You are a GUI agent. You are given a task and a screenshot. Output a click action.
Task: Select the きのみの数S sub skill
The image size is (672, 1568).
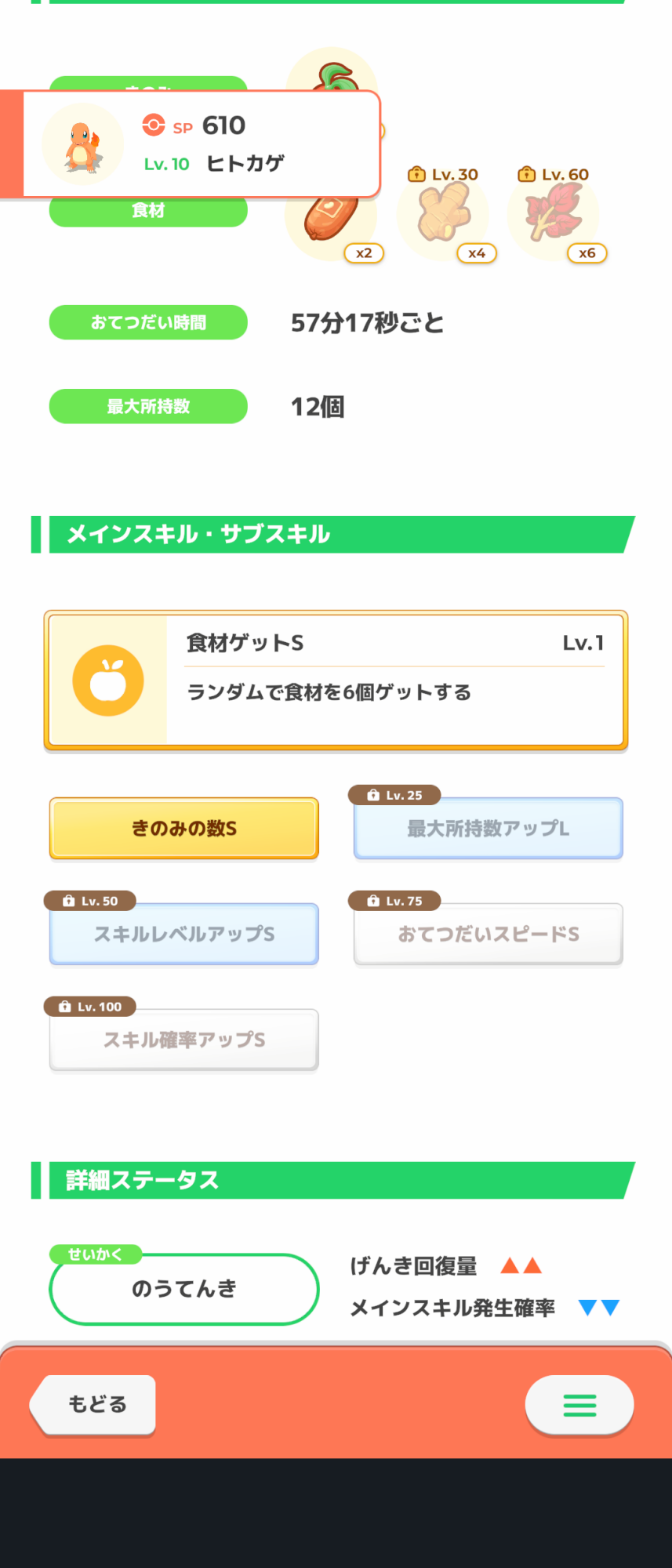point(184,828)
